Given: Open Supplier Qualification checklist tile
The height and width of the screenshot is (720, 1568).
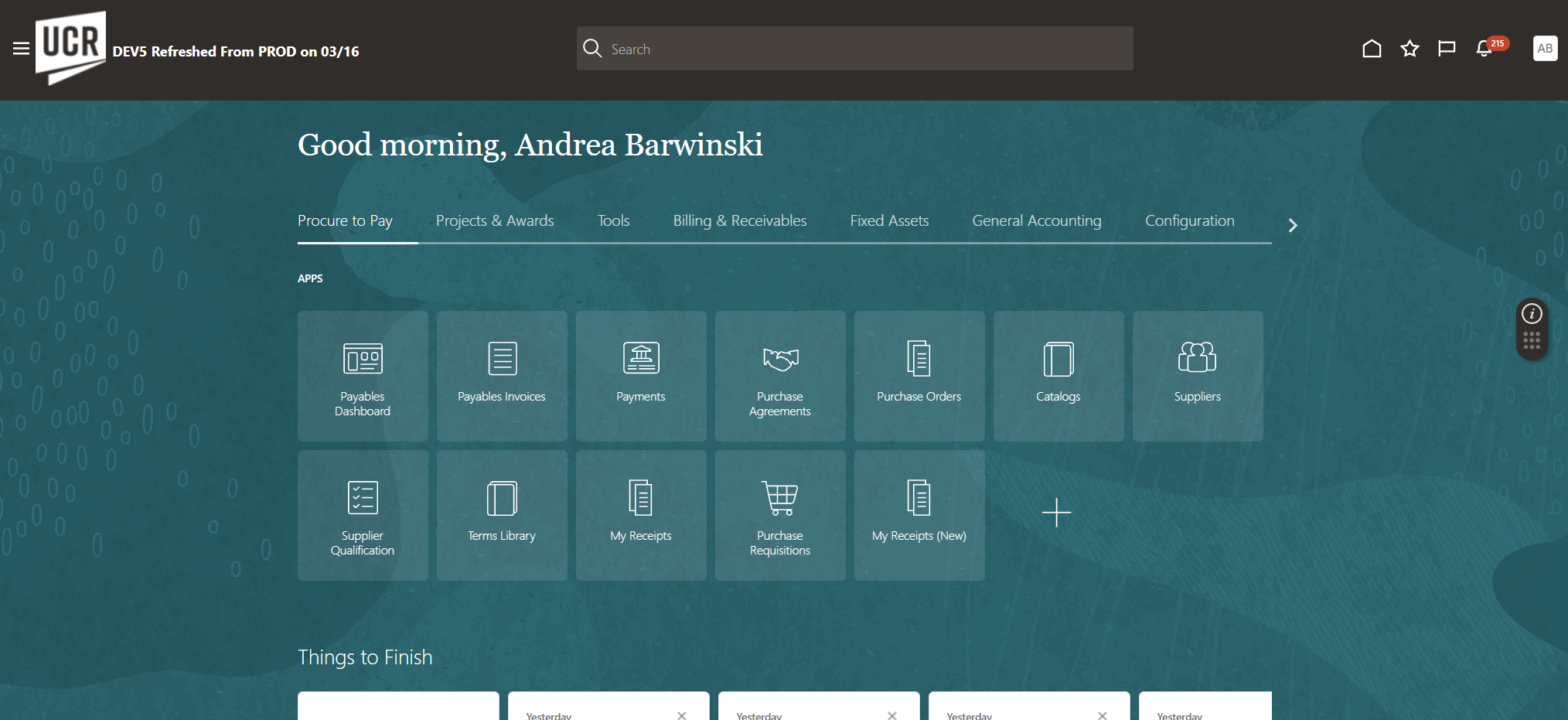Looking at the screenshot, I should click(x=363, y=516).
